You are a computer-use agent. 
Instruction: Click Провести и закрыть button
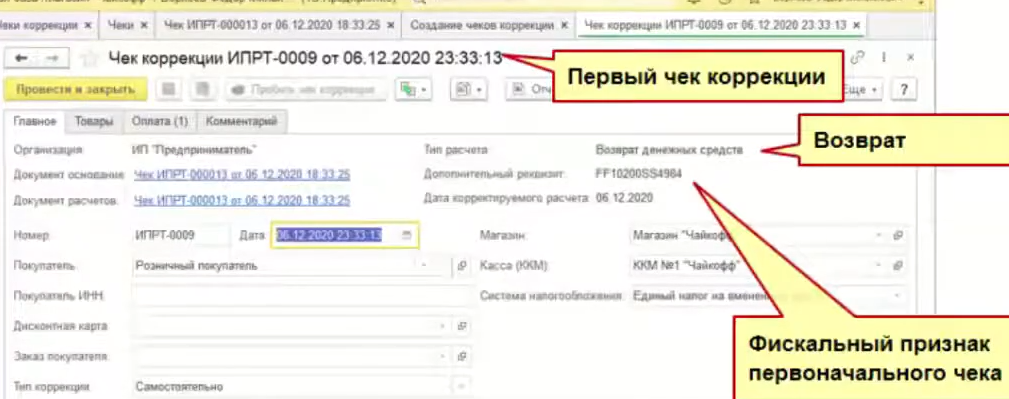(x=76, y=90)
